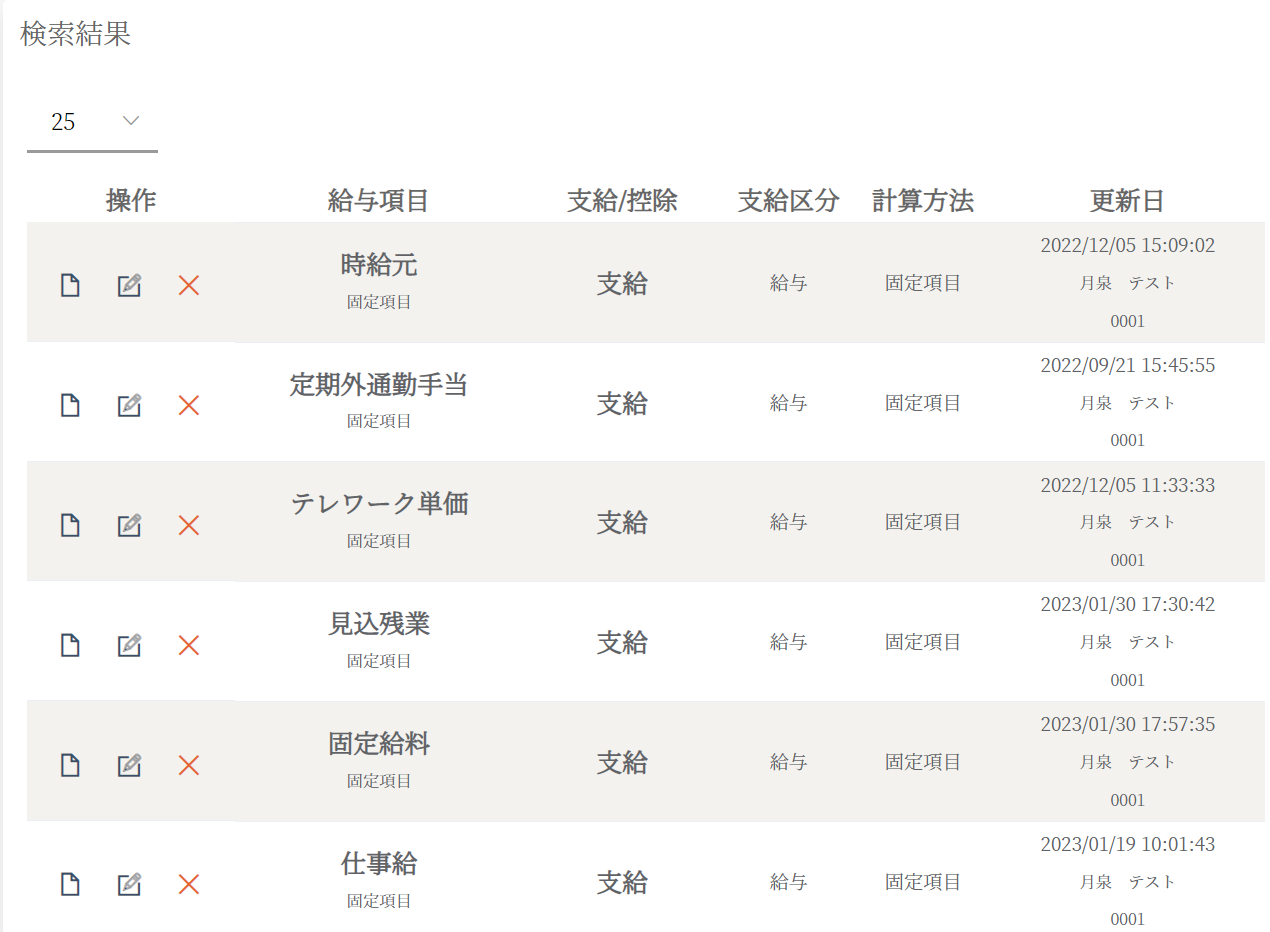Delete the 定期外通勤手当 row
The image size is (1270, 932).
[x=188, y=405]
